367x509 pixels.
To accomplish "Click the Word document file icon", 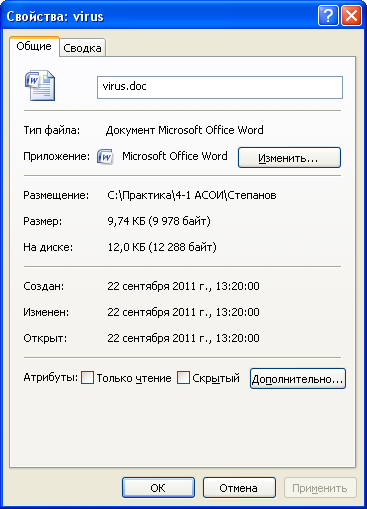I will 40,85.
